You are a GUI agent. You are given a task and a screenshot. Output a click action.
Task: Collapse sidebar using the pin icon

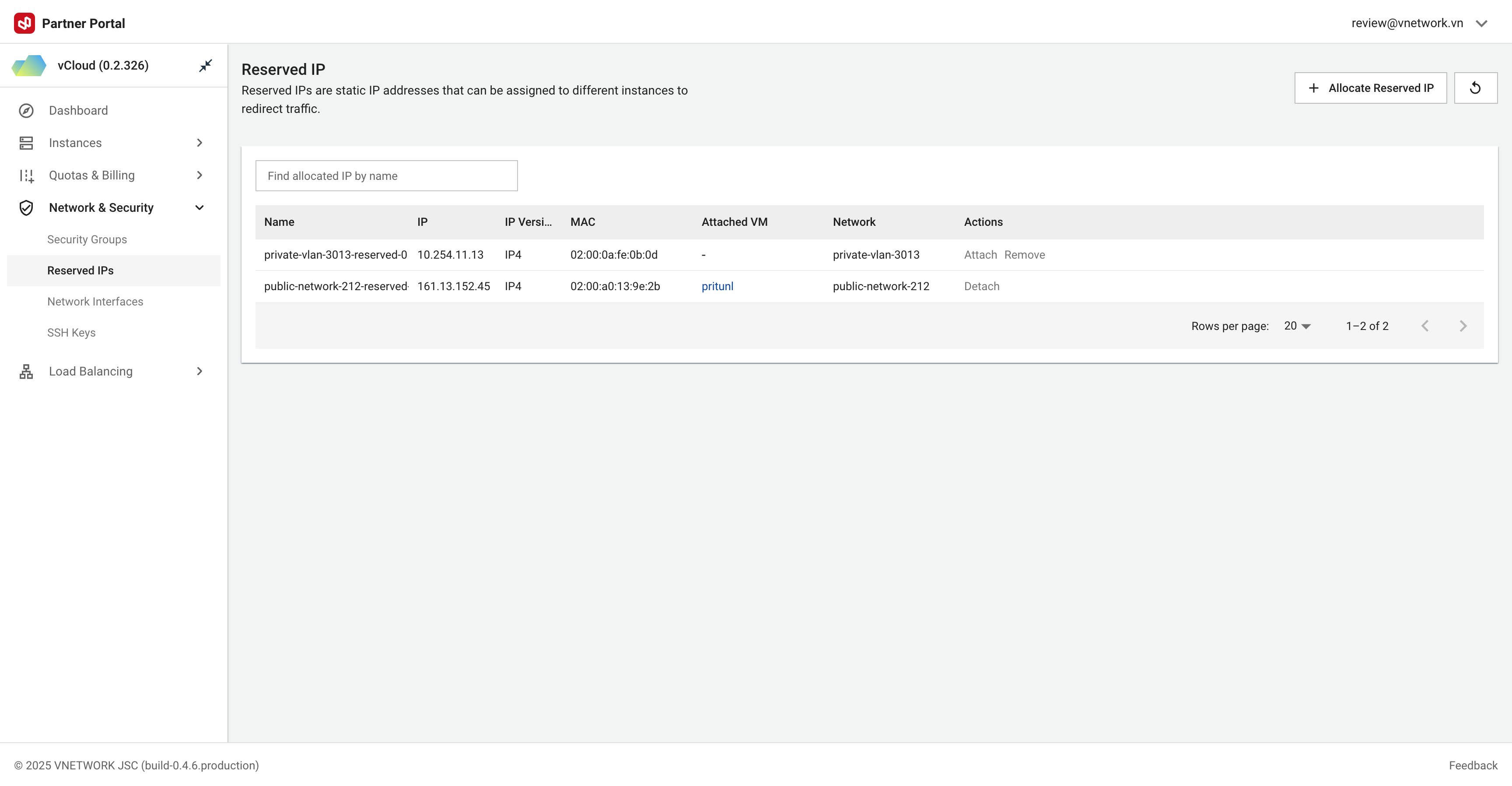[x=206, y=65]
